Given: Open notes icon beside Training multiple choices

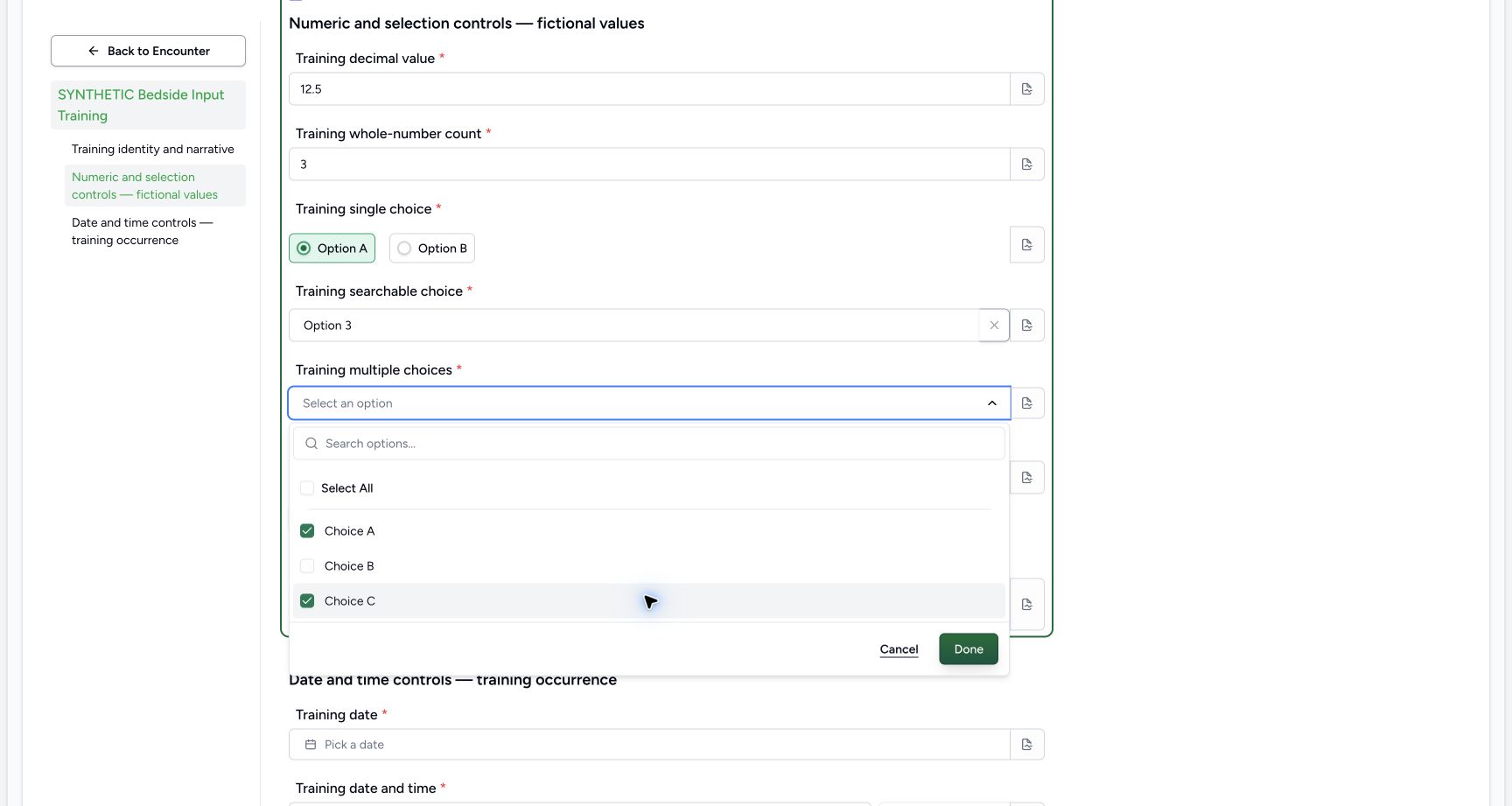Looking at the screenshot, I should click(1027, 403).
